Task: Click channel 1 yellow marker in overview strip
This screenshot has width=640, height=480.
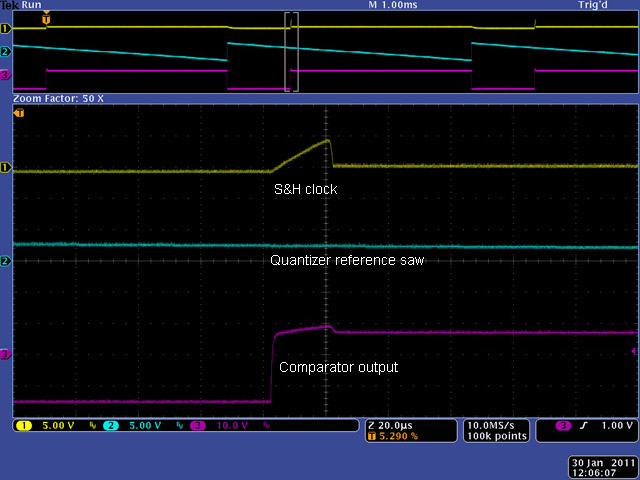Action: click(5, 27)
